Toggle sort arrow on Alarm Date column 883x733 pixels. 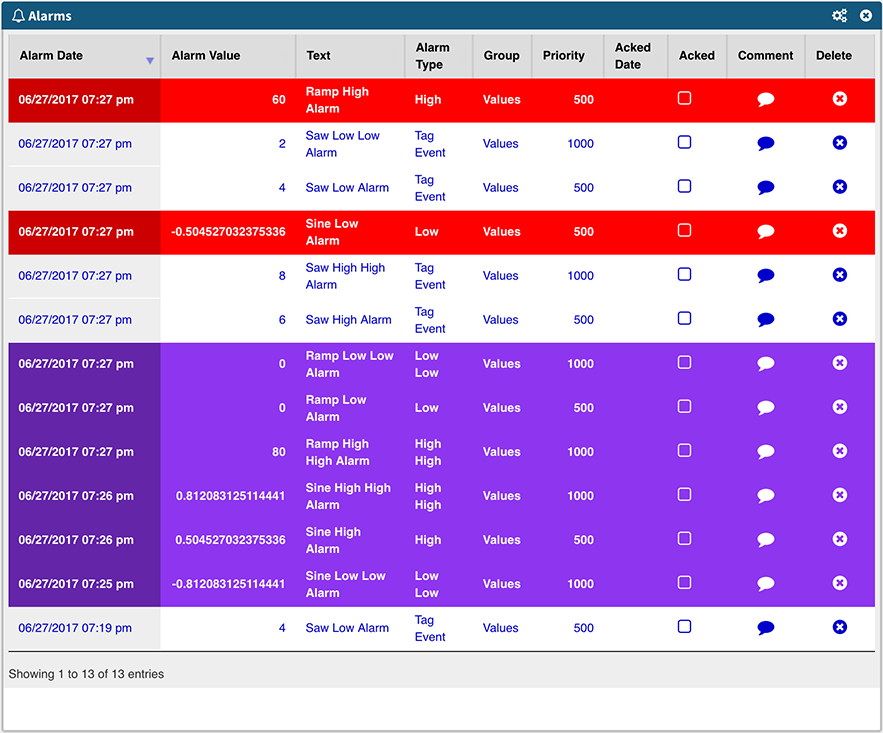(x=150, y=61)
